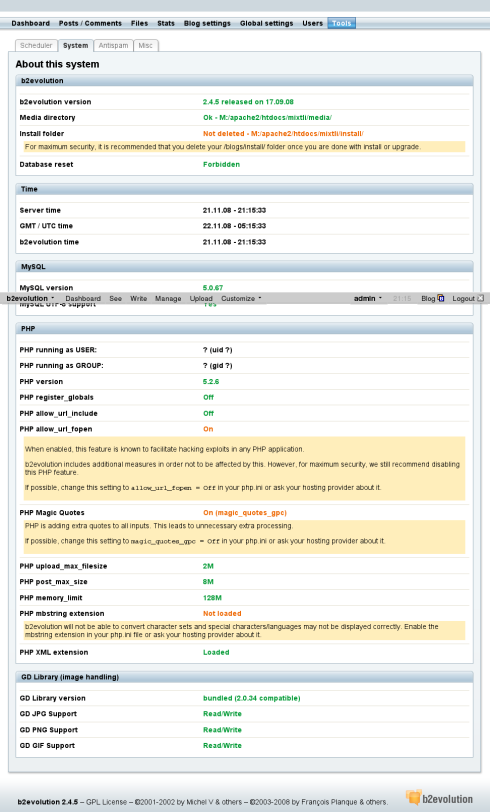Click Manage in the floating toolbar
Screen dimensions: 490x812
point(168,298)
